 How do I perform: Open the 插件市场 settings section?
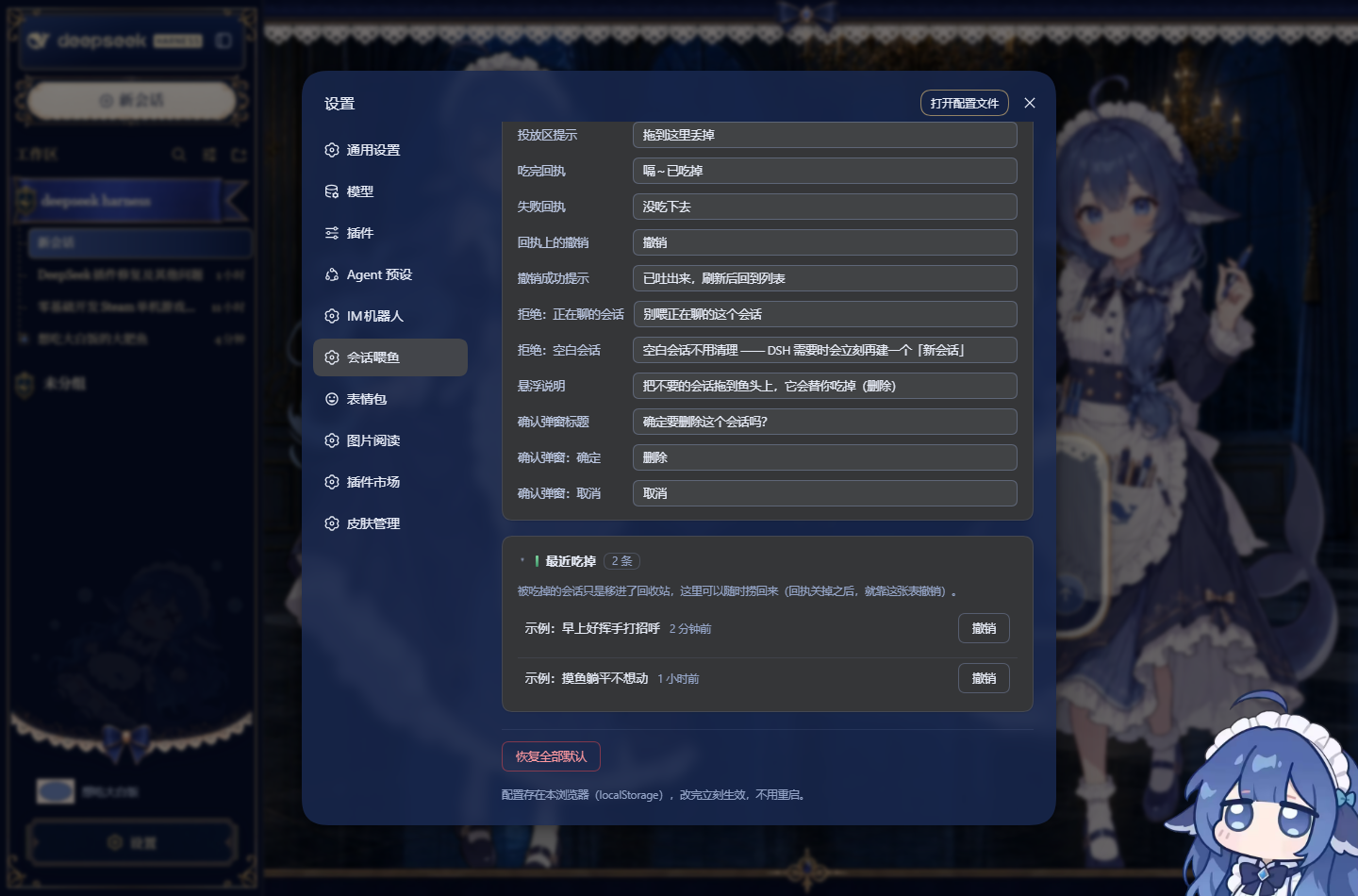click(390, 482)
